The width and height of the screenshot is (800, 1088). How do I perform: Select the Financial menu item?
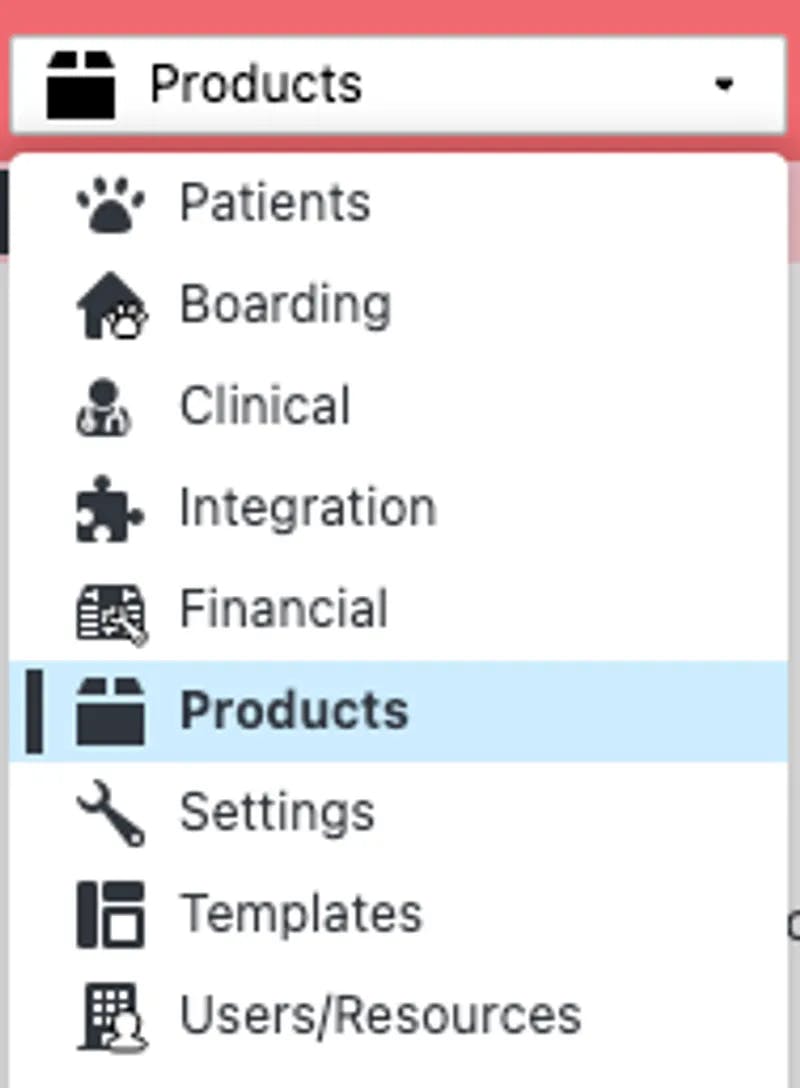(x=284, y=611)
